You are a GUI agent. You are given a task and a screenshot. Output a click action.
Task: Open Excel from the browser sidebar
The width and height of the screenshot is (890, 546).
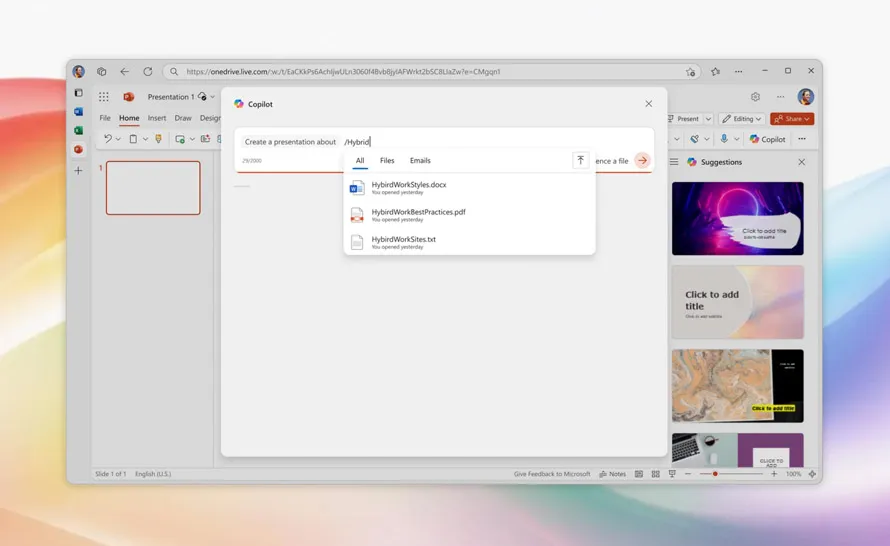[78, 131]
